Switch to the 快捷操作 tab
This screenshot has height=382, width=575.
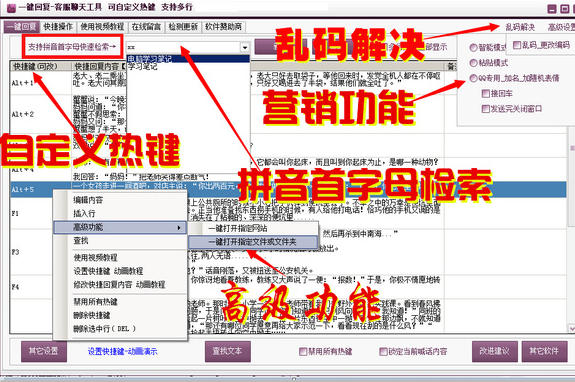click(x=58, y=27)
